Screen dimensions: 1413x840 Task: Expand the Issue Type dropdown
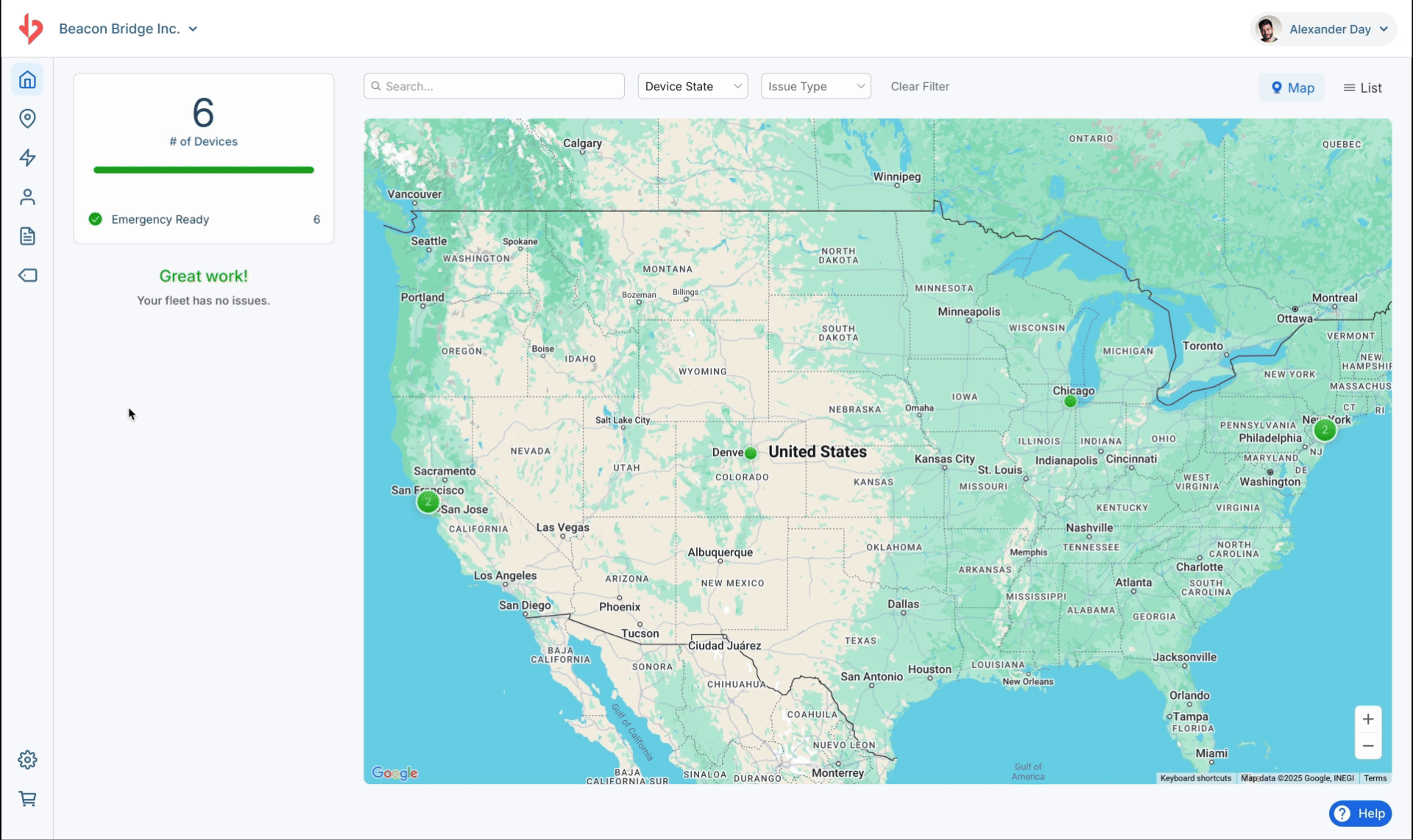(x=815, y=86)
